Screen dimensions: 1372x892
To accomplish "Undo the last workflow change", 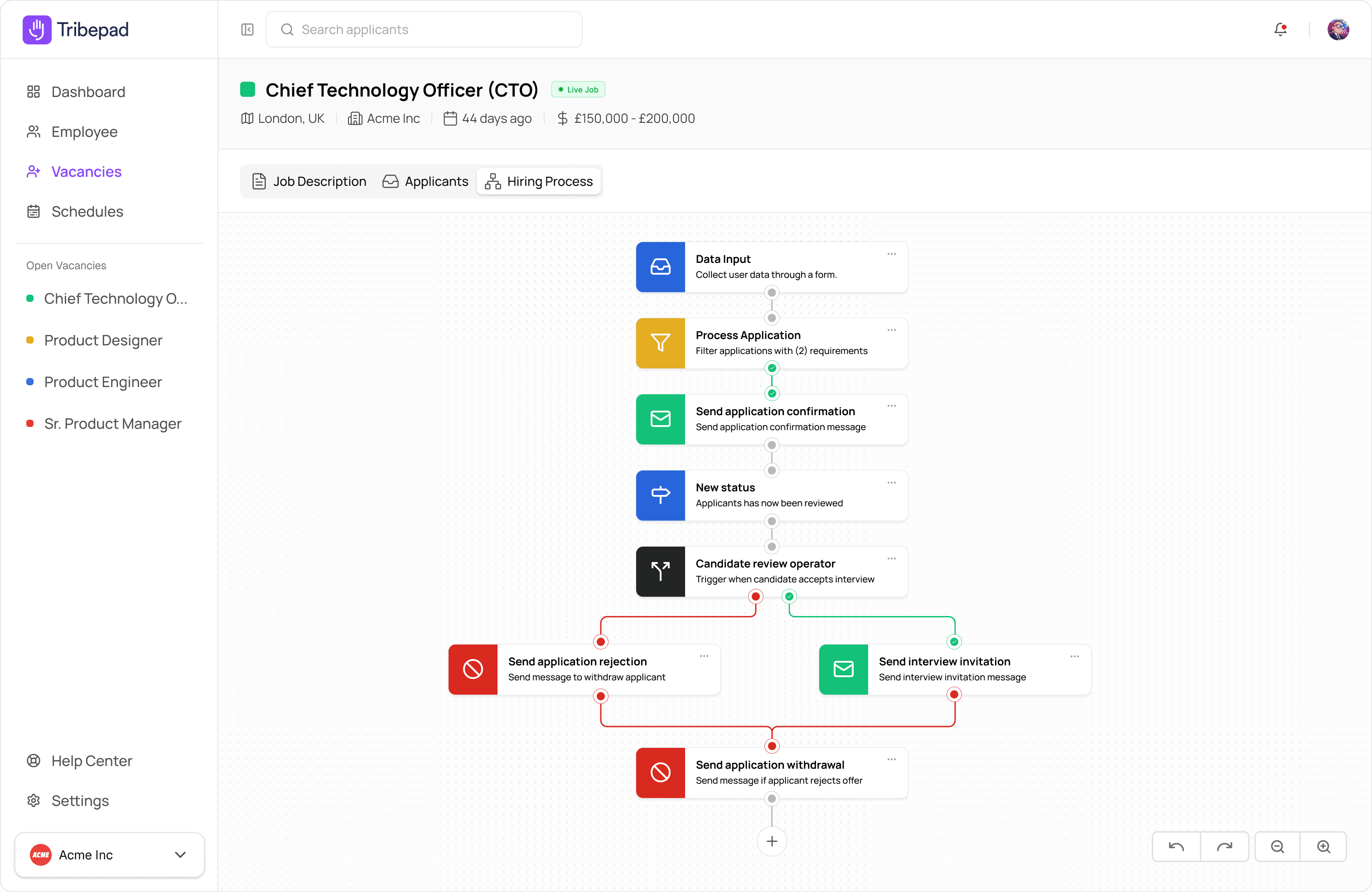I will point(1176,847).
